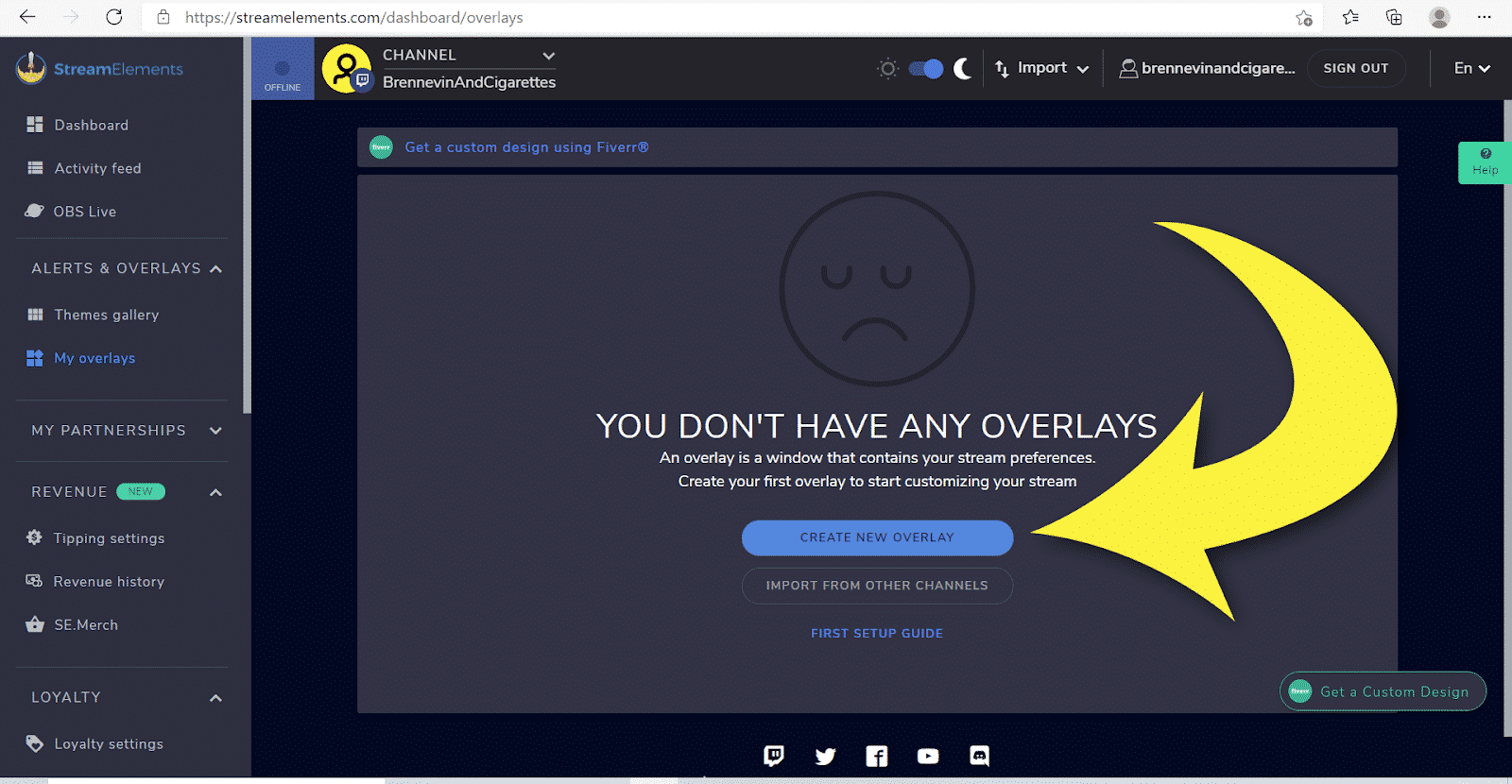Open the Facebook footer icon
This screenshot has width=1512, height=784.
click(877, 756)
